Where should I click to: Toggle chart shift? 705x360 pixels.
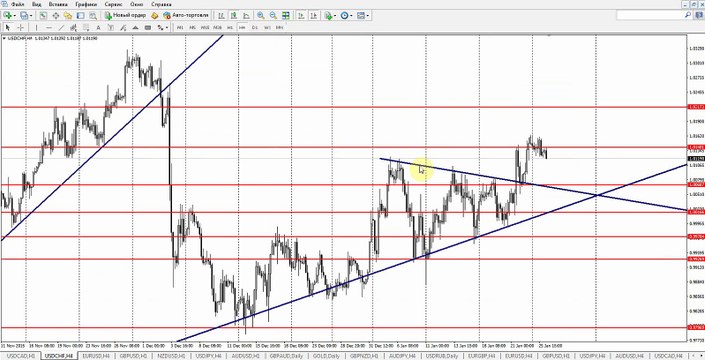313,16
